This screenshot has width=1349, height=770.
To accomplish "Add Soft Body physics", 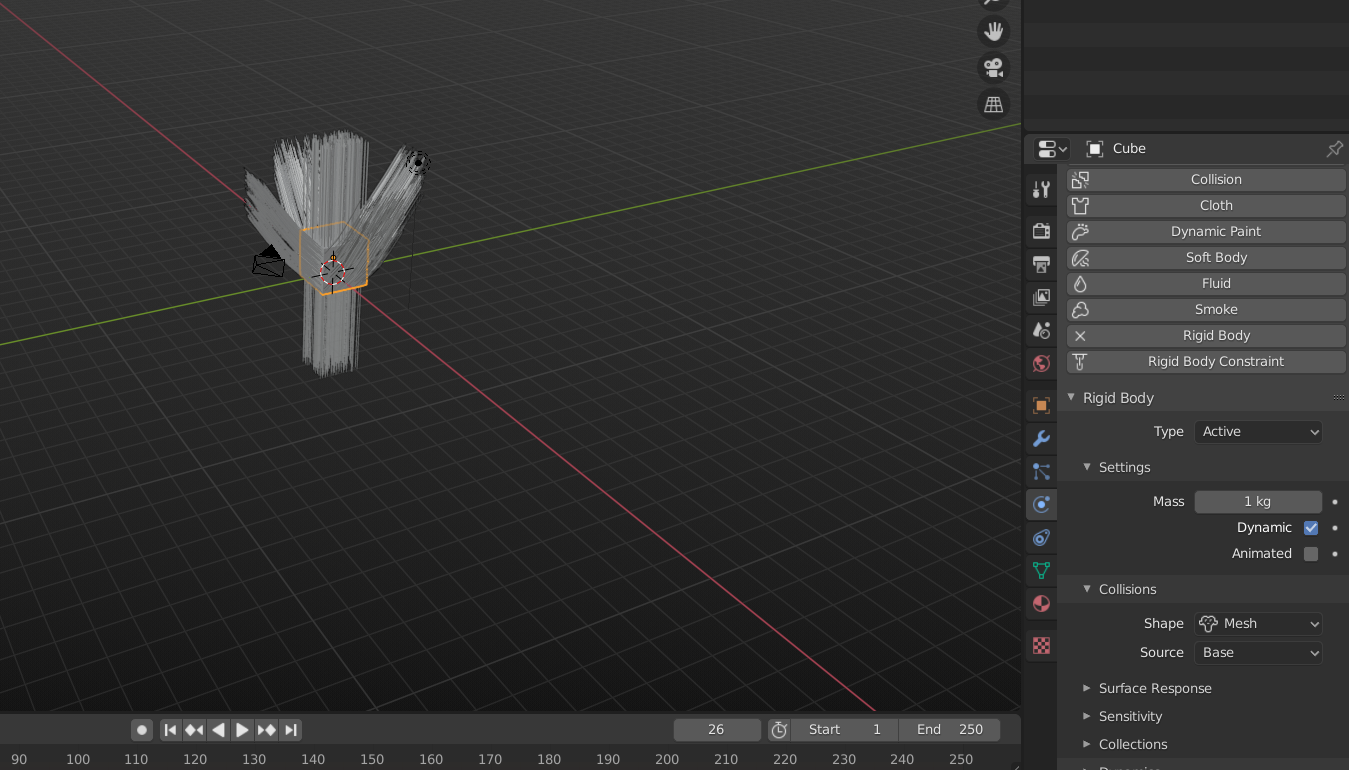I will click(1206, 257).
